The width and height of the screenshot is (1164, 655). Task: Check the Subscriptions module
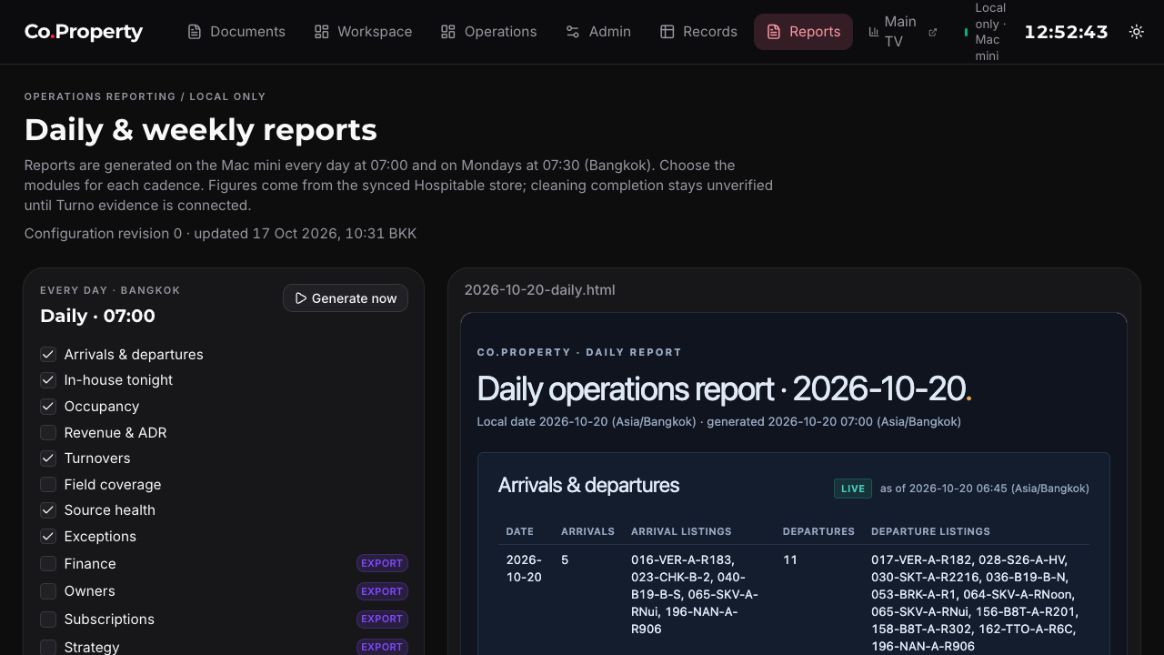[48, 619]
